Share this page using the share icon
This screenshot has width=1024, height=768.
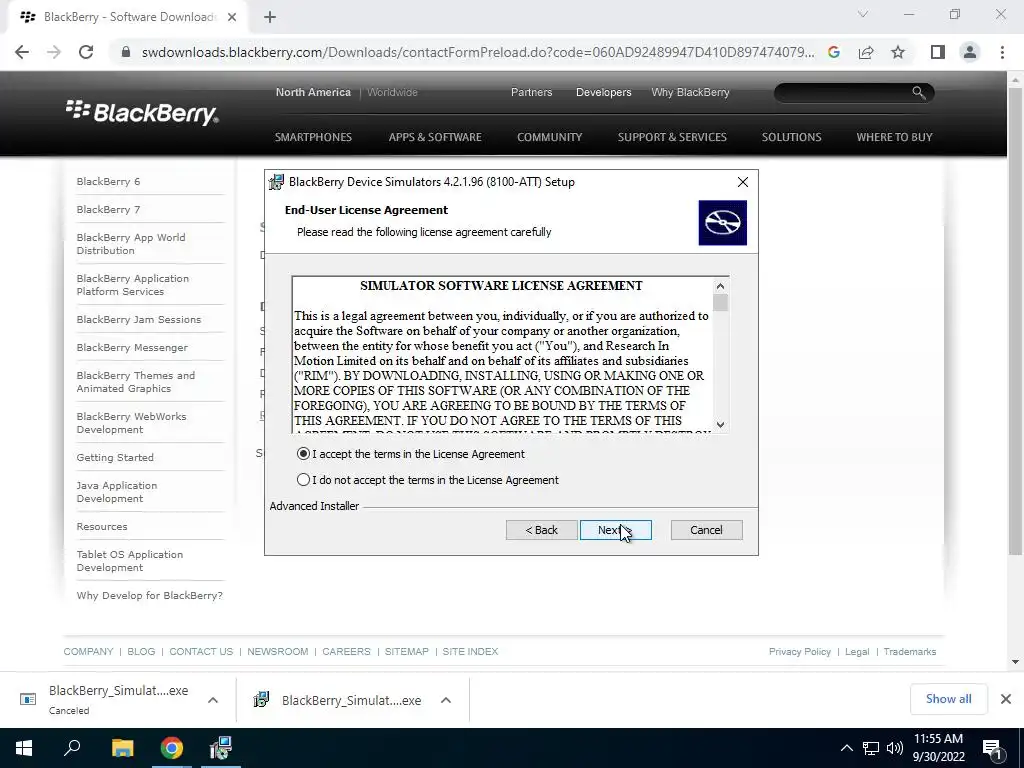(866, 52)
